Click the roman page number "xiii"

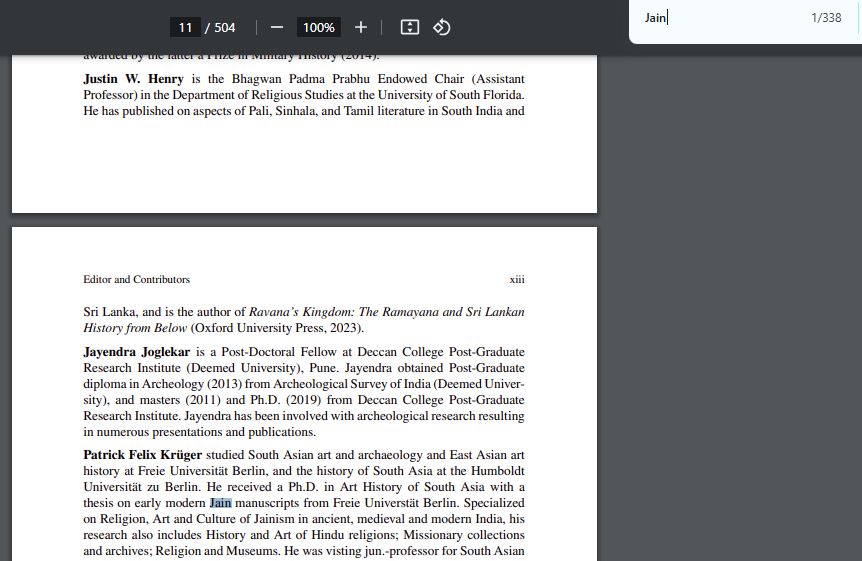coord(516,280)
